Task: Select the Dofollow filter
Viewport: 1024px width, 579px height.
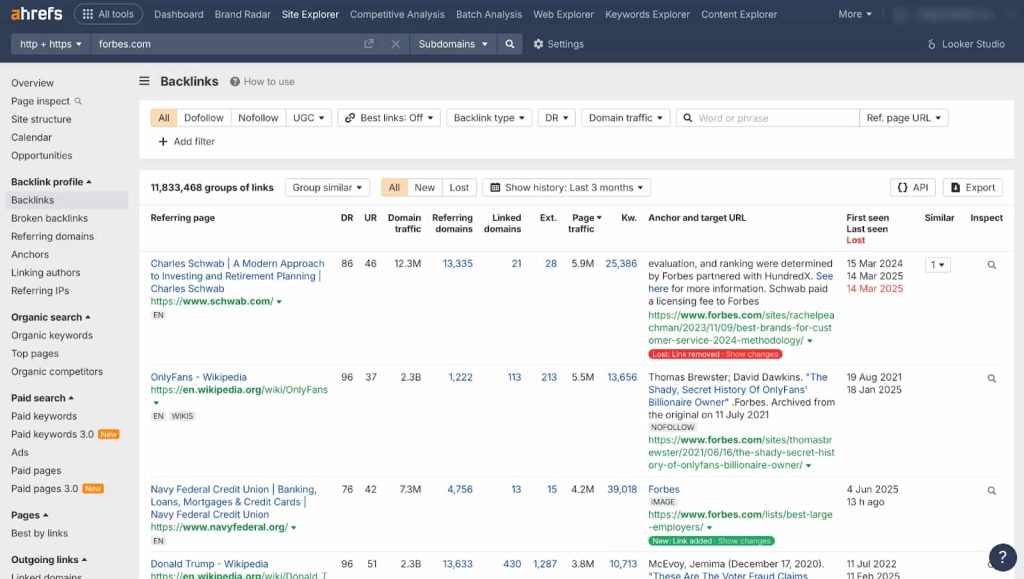Action: pos(204,117)
